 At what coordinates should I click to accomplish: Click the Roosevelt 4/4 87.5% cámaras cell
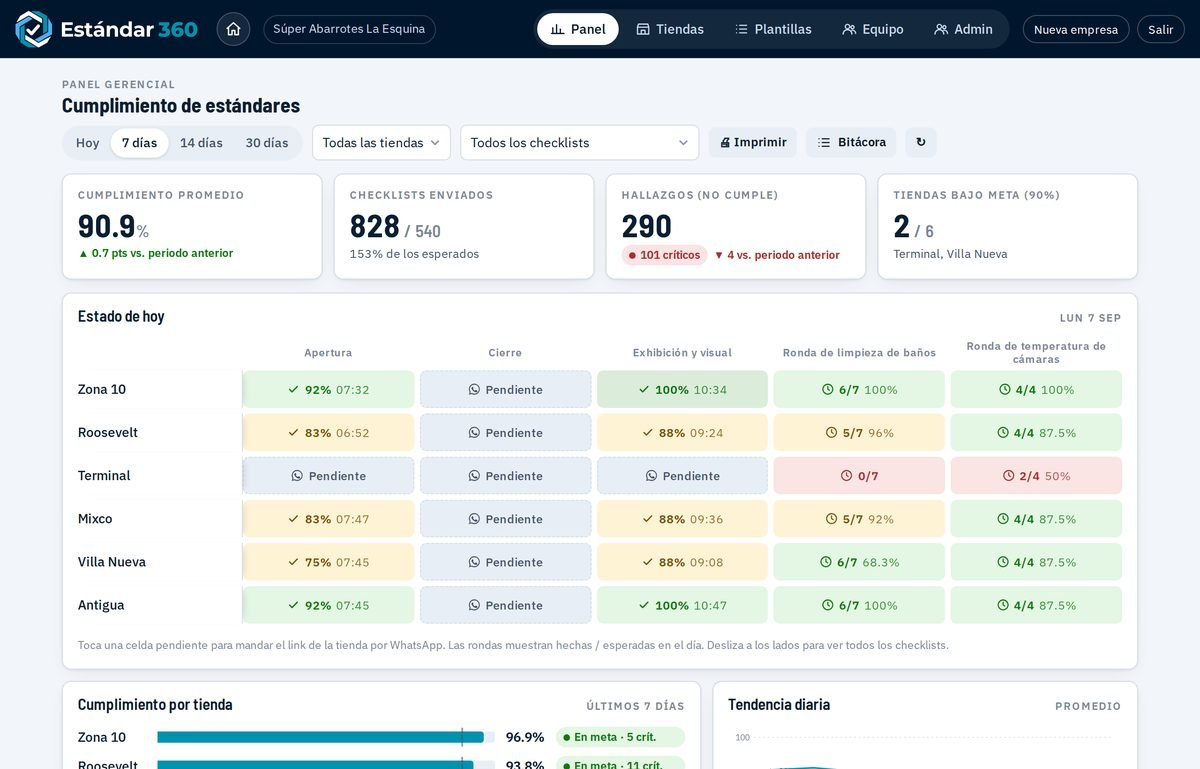point(1036,433)
